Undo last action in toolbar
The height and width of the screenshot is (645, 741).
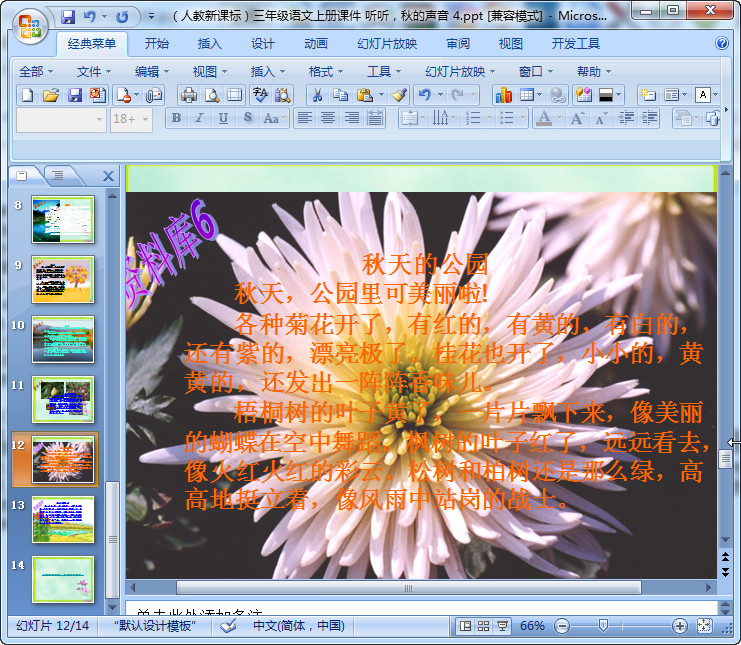click(x=424, y=95)
